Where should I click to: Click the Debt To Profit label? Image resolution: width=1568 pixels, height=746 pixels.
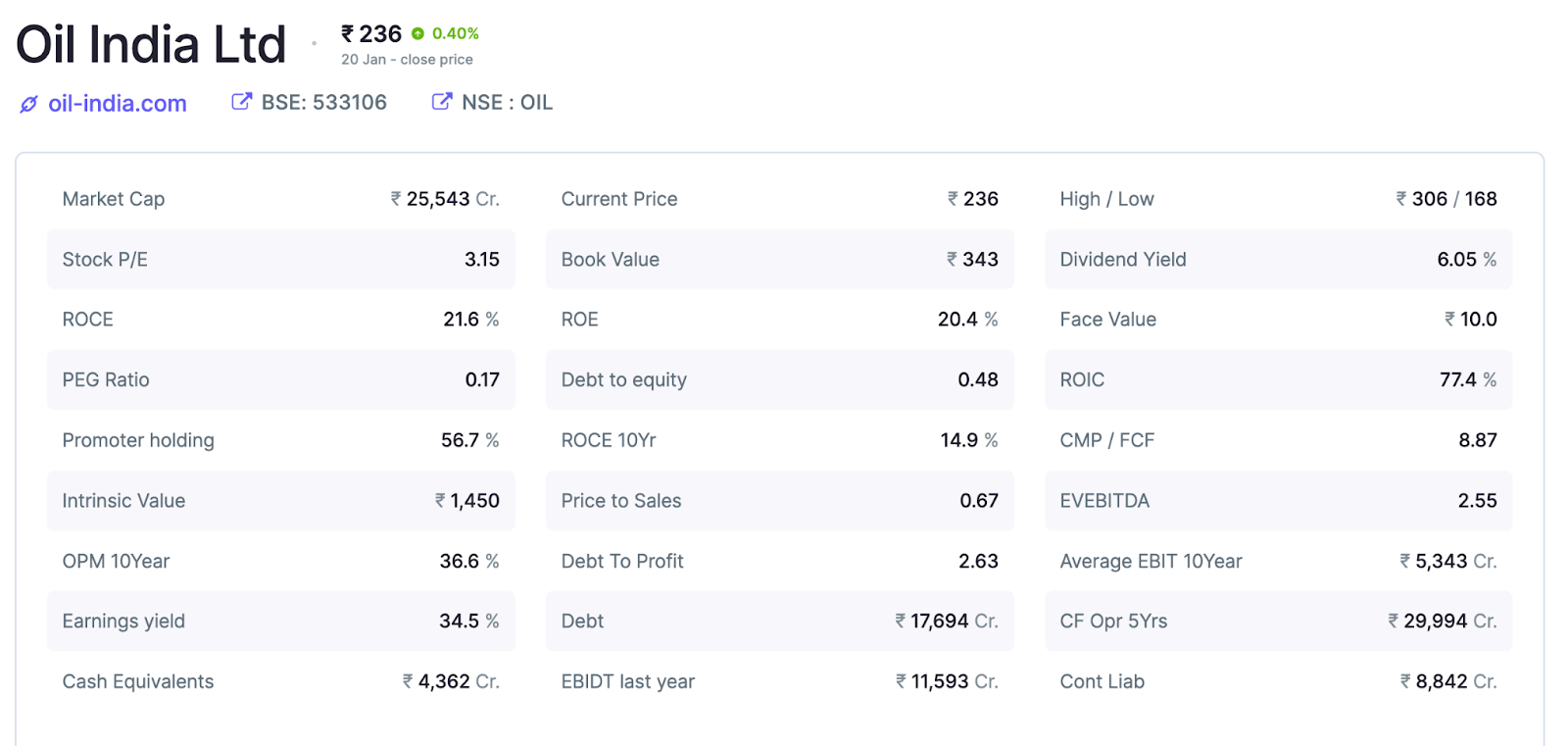tap(622, 562)
